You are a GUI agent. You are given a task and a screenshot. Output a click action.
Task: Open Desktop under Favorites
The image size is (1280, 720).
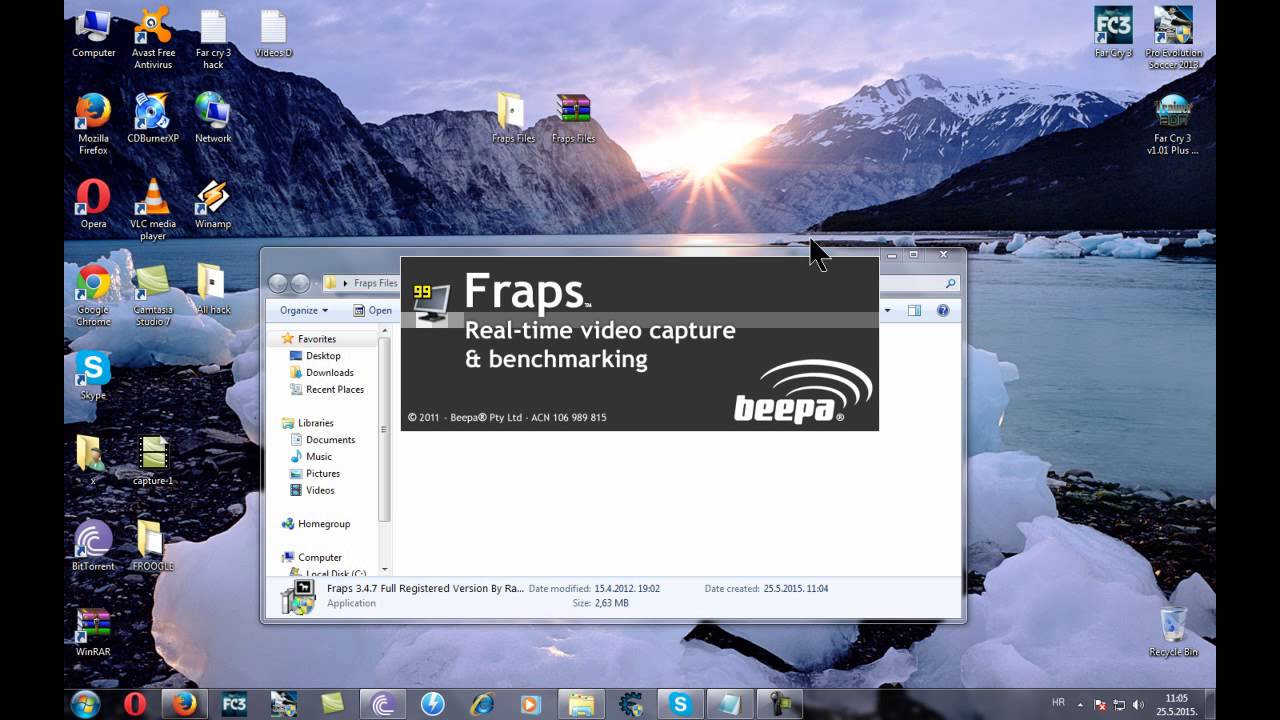pos(316,356)
